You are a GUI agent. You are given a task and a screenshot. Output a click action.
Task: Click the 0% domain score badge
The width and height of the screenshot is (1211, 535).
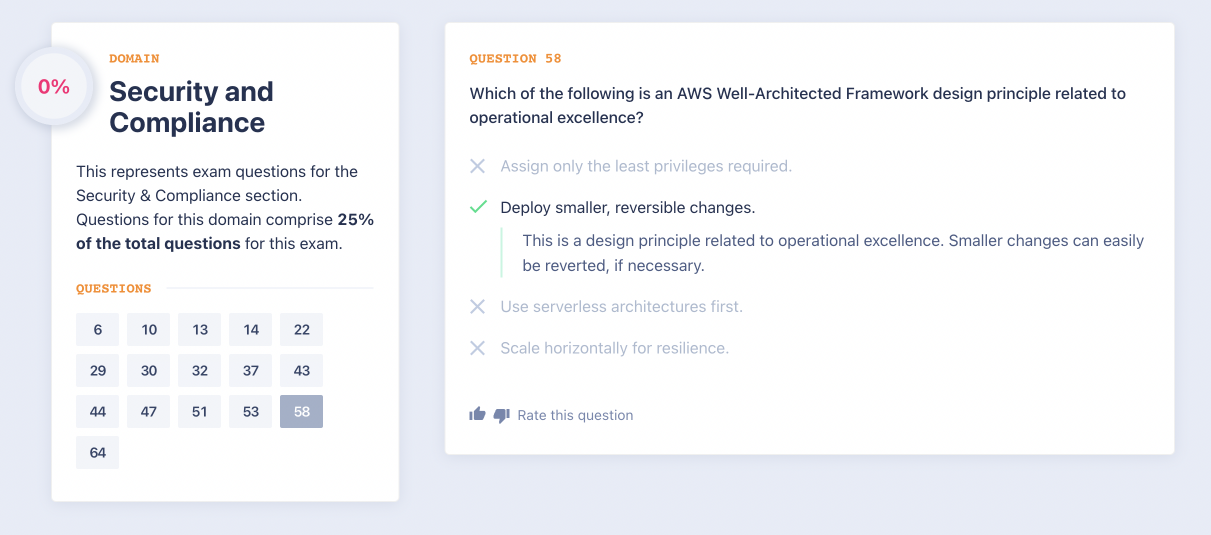pyautogui.click(x=54, y=87)
